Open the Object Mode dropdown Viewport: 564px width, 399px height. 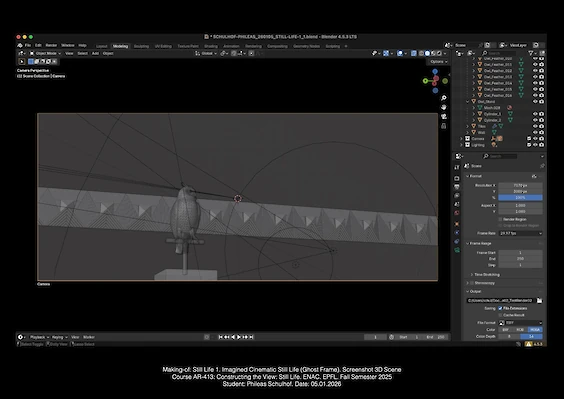coord(45,53)
